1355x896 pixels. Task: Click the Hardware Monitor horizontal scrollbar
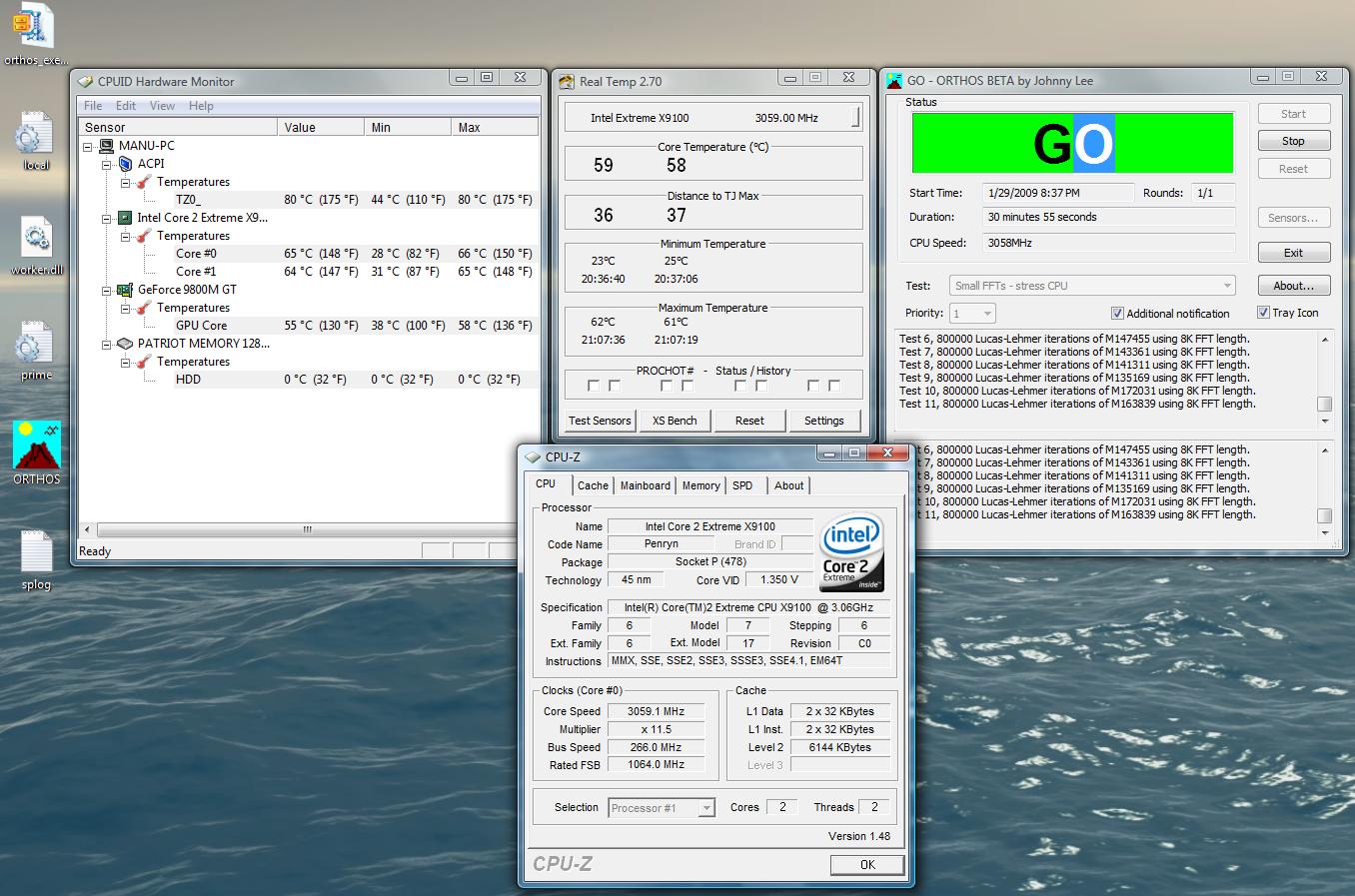click(x=307, y=529)
